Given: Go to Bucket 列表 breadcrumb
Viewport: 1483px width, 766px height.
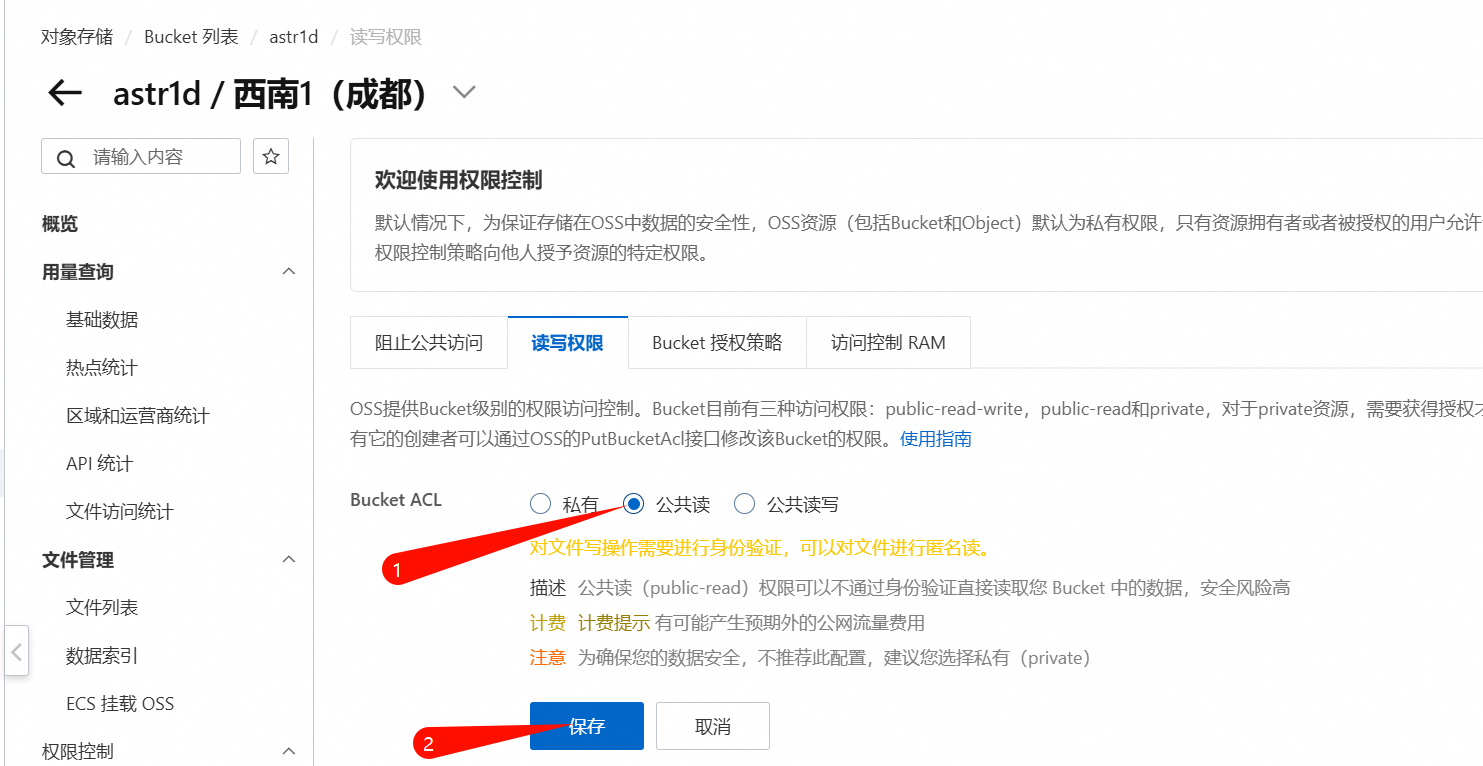Looking at the screenshot, I should pyautogui.click(x=191, y=37).
